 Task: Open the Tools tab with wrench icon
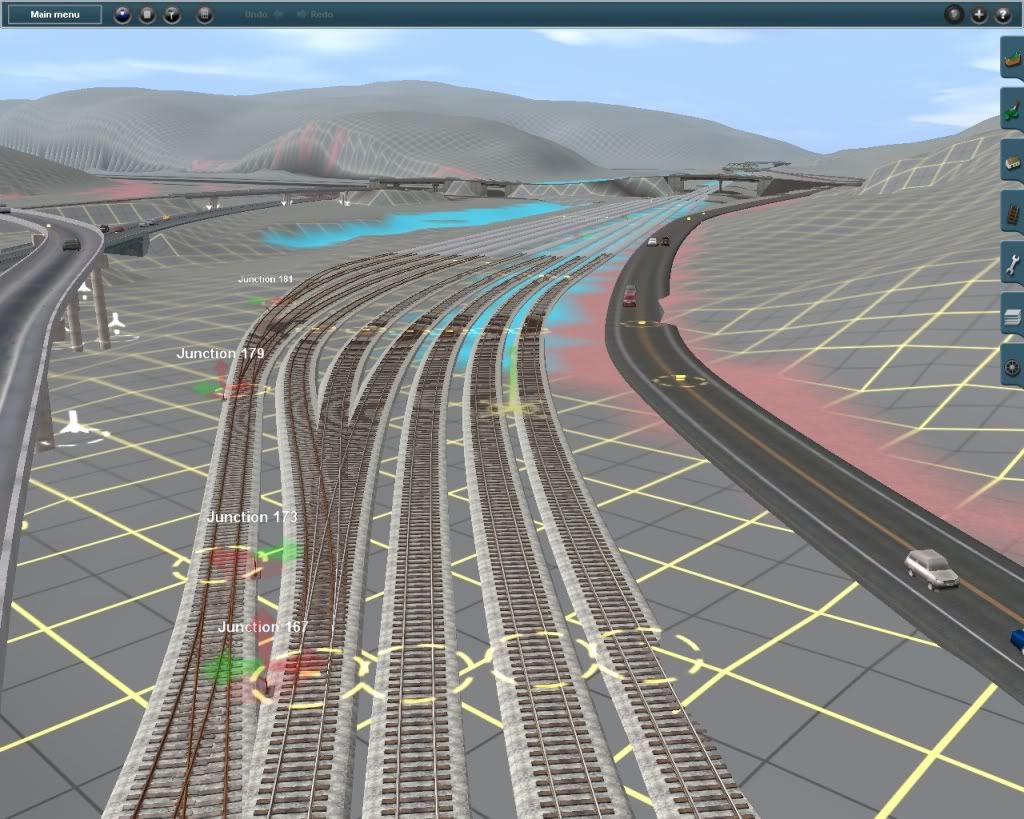(1012, 263)
